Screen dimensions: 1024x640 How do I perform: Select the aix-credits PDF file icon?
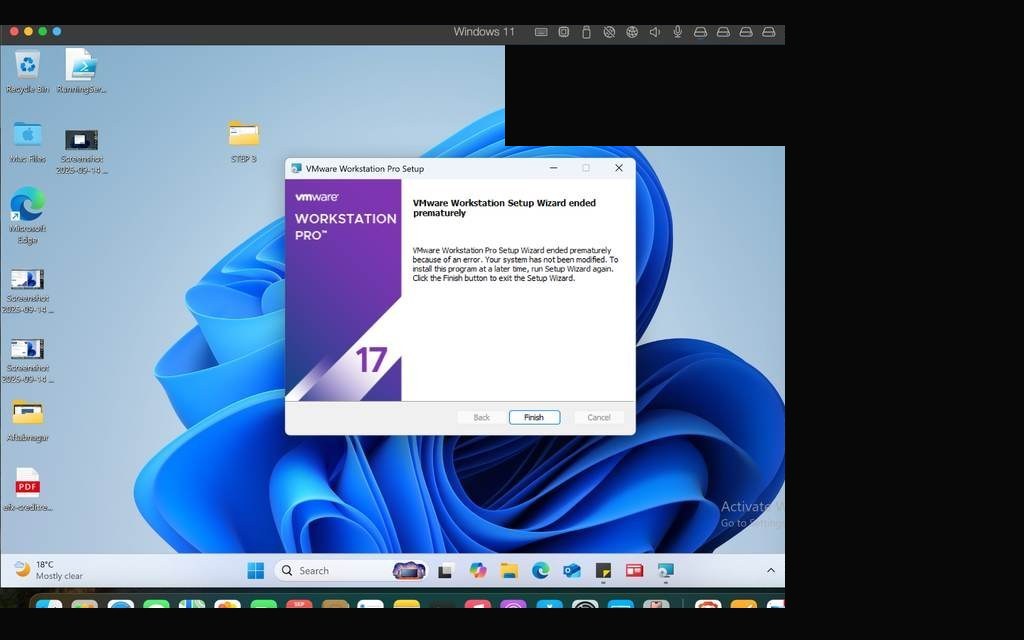tap(27, 490)
